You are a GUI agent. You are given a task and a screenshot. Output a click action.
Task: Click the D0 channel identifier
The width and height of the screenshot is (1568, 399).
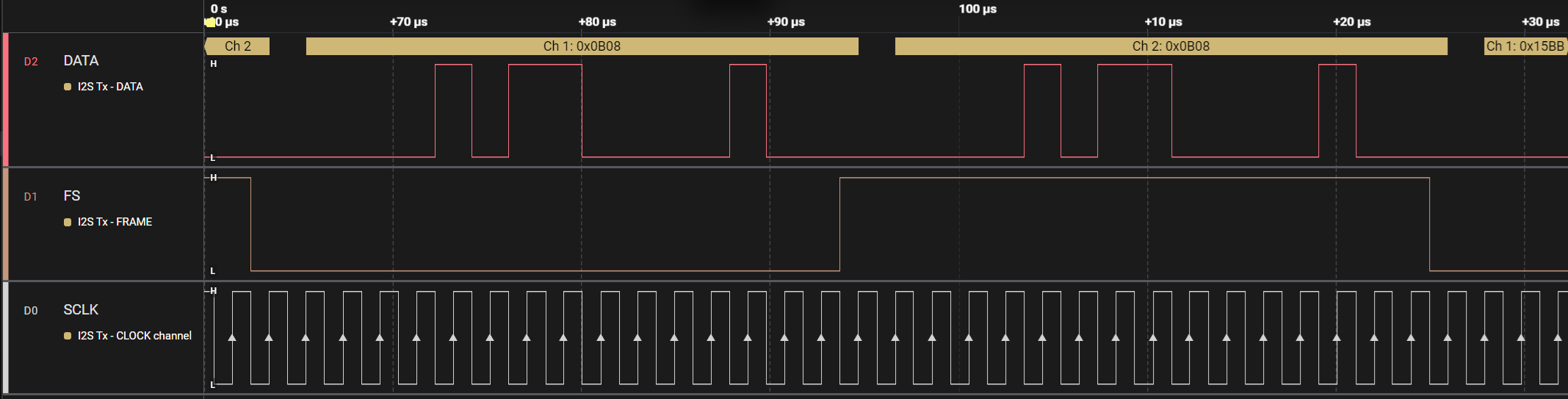coord(31,311)
